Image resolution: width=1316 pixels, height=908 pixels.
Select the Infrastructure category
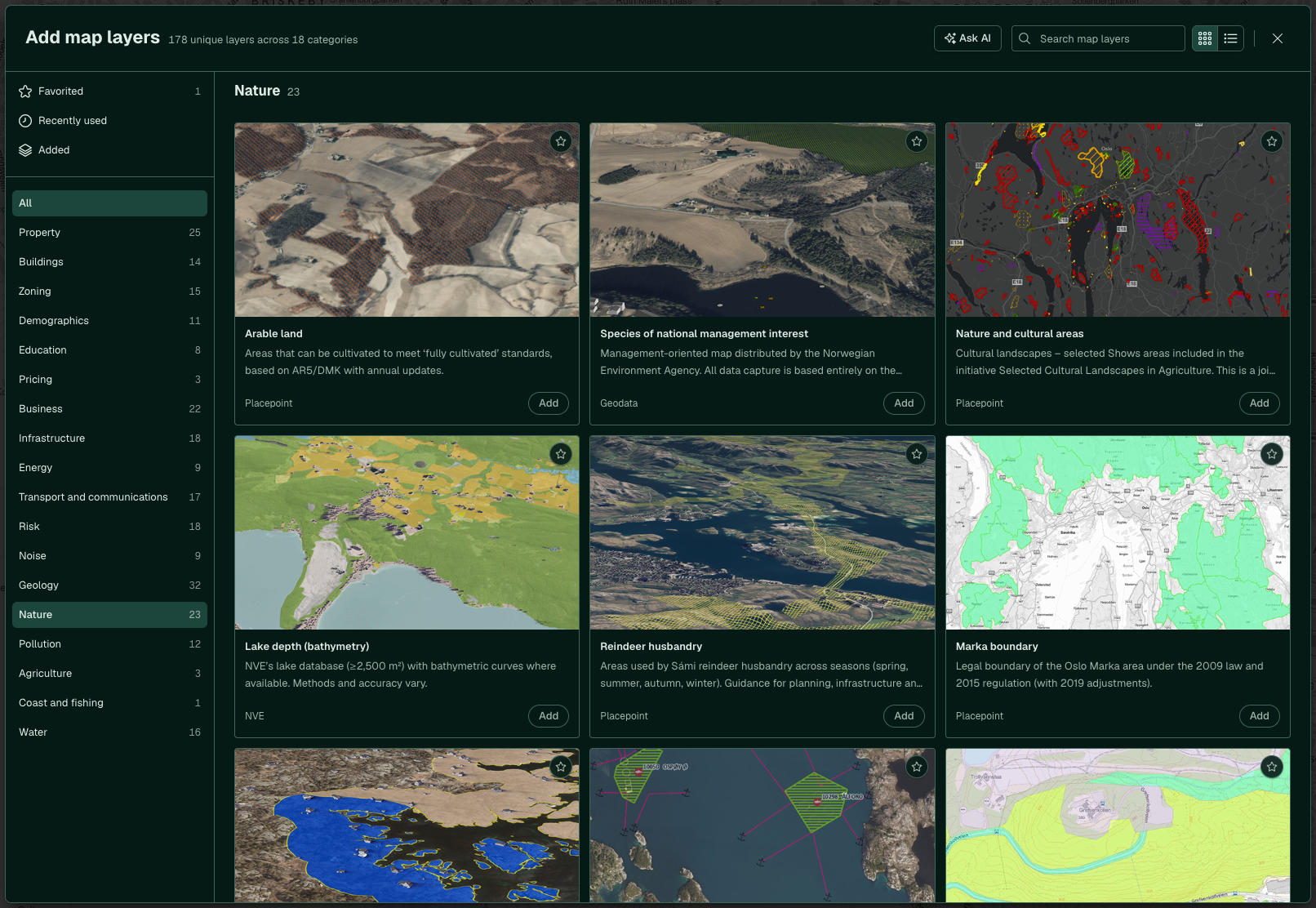click(x=109, y=438)
